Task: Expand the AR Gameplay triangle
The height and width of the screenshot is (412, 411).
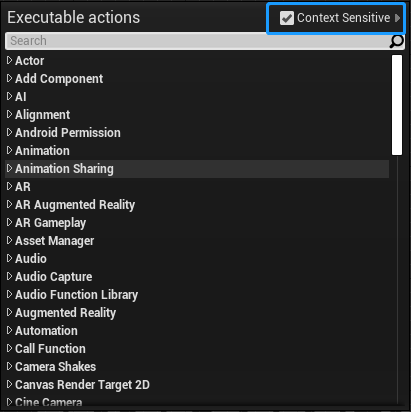Action: pos(9,222)
